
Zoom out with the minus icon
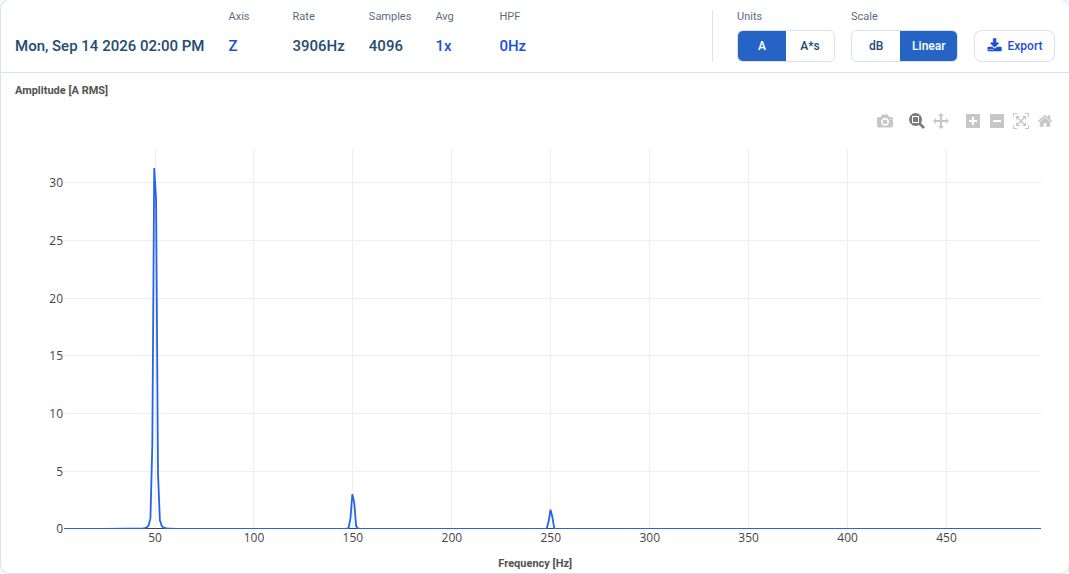tap(997, 121)
